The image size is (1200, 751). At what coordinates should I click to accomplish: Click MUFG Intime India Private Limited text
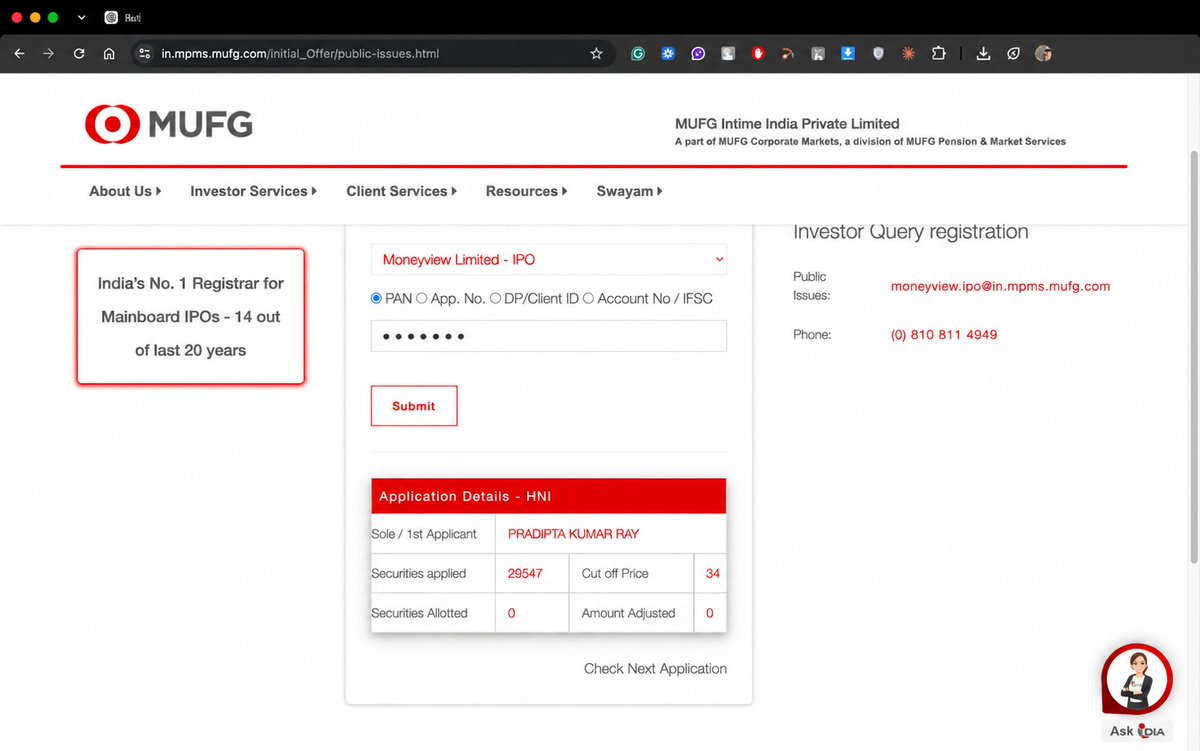click(x=787, y=124)
